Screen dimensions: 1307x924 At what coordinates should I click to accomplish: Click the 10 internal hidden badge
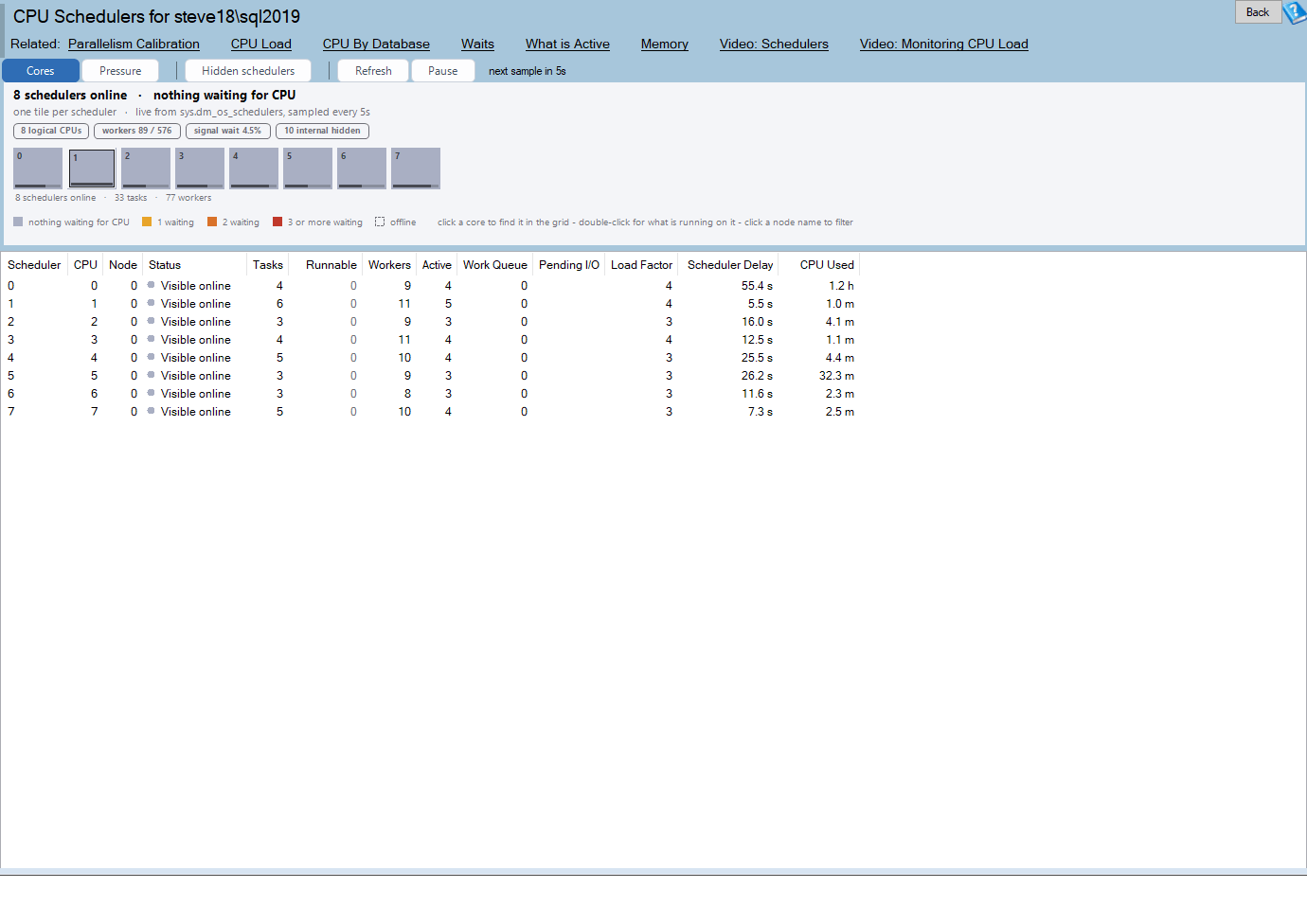(x=323, y=131)
